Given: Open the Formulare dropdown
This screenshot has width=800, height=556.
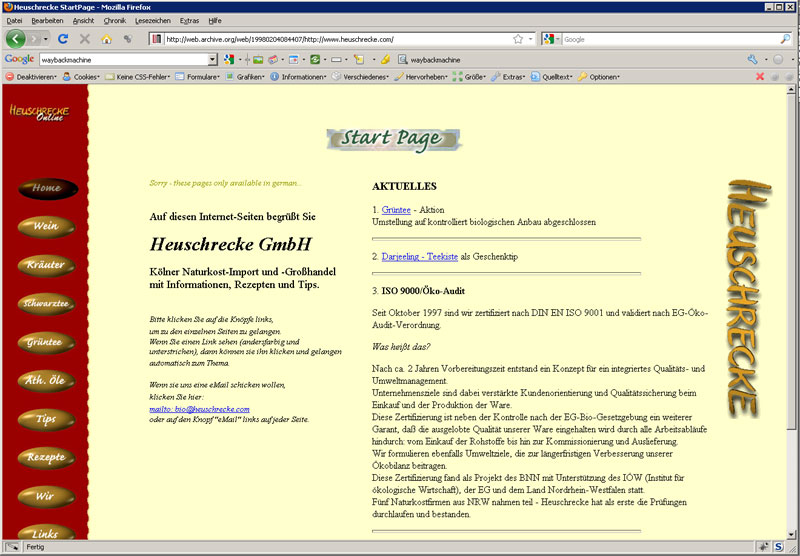Looking at the screenshot, I should point(197,77).
